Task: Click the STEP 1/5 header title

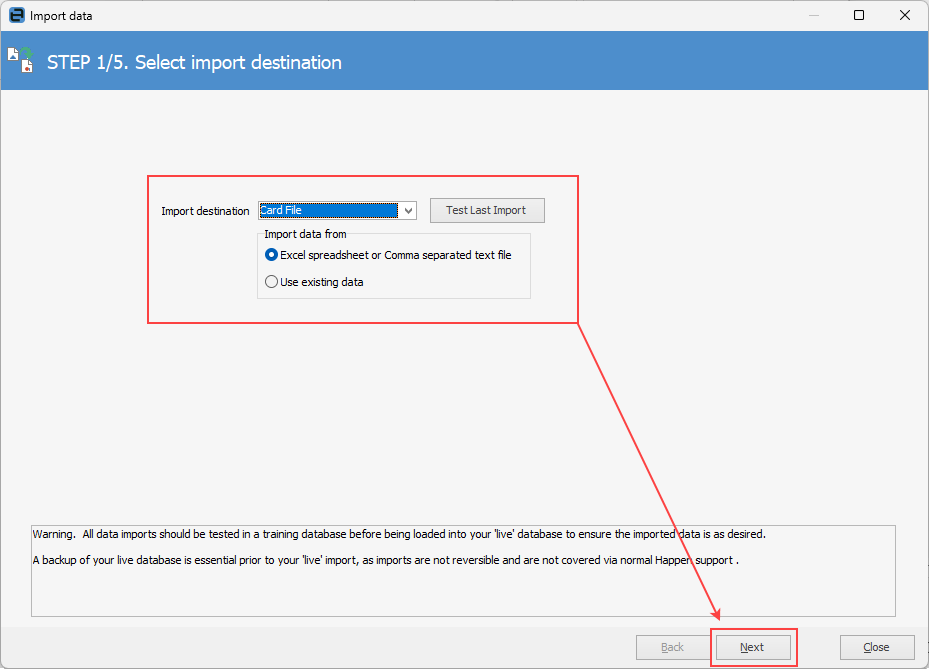Action: [x=194, y=62]
